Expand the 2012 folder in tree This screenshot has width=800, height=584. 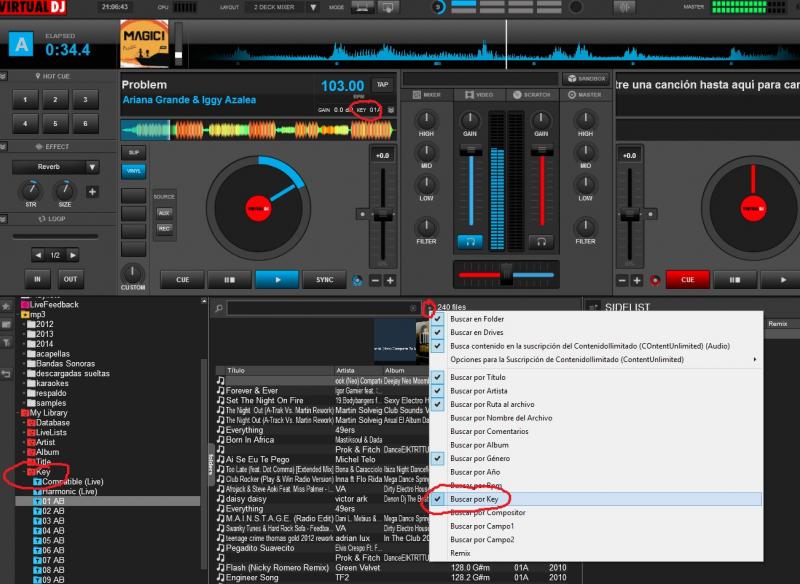click(23, 324)
